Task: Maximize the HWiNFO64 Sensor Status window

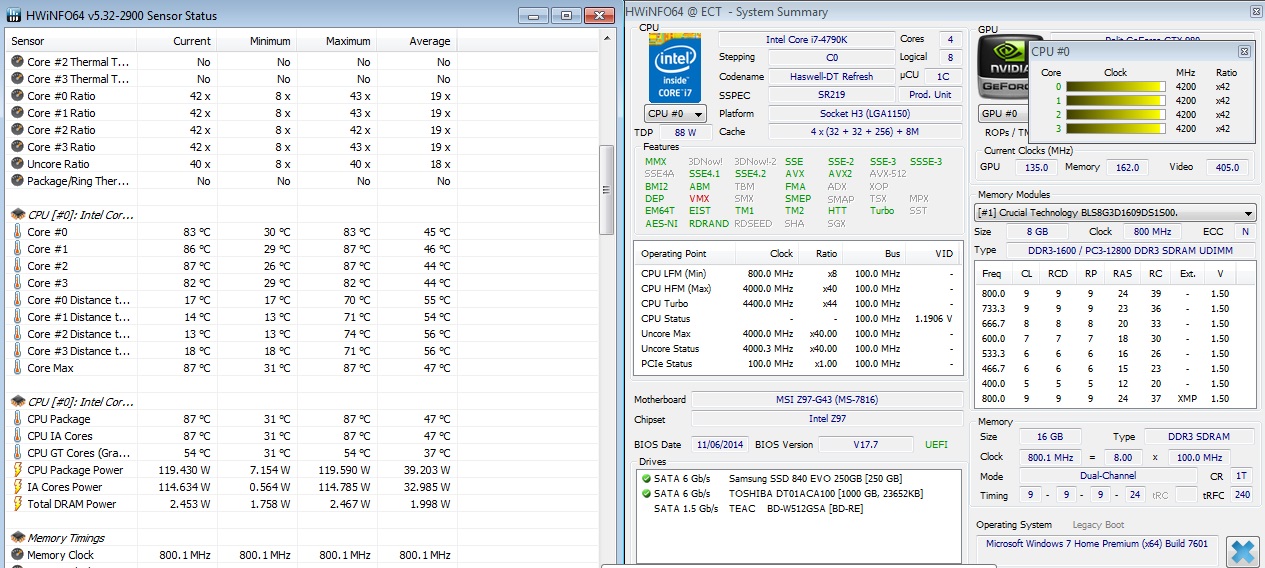Action: (x=565, y=15)
